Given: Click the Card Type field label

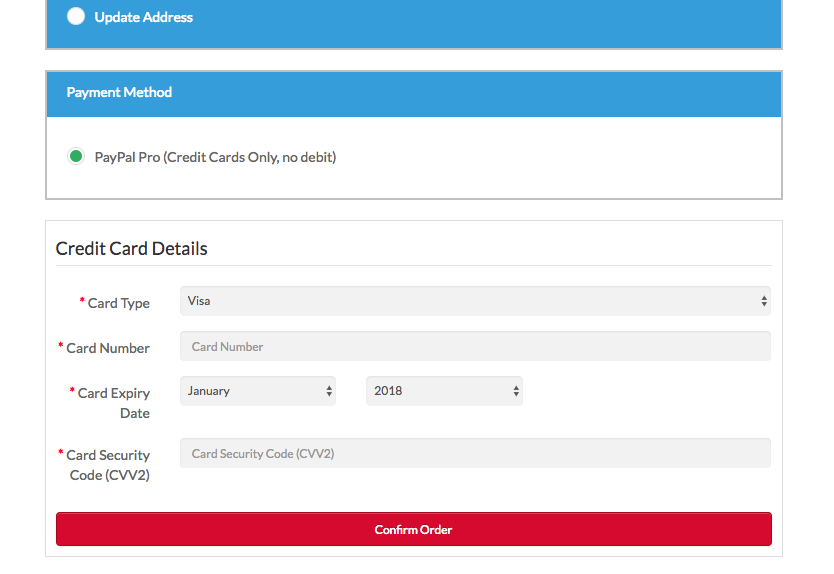Looking at the screenshot, I should coord(118,303).
